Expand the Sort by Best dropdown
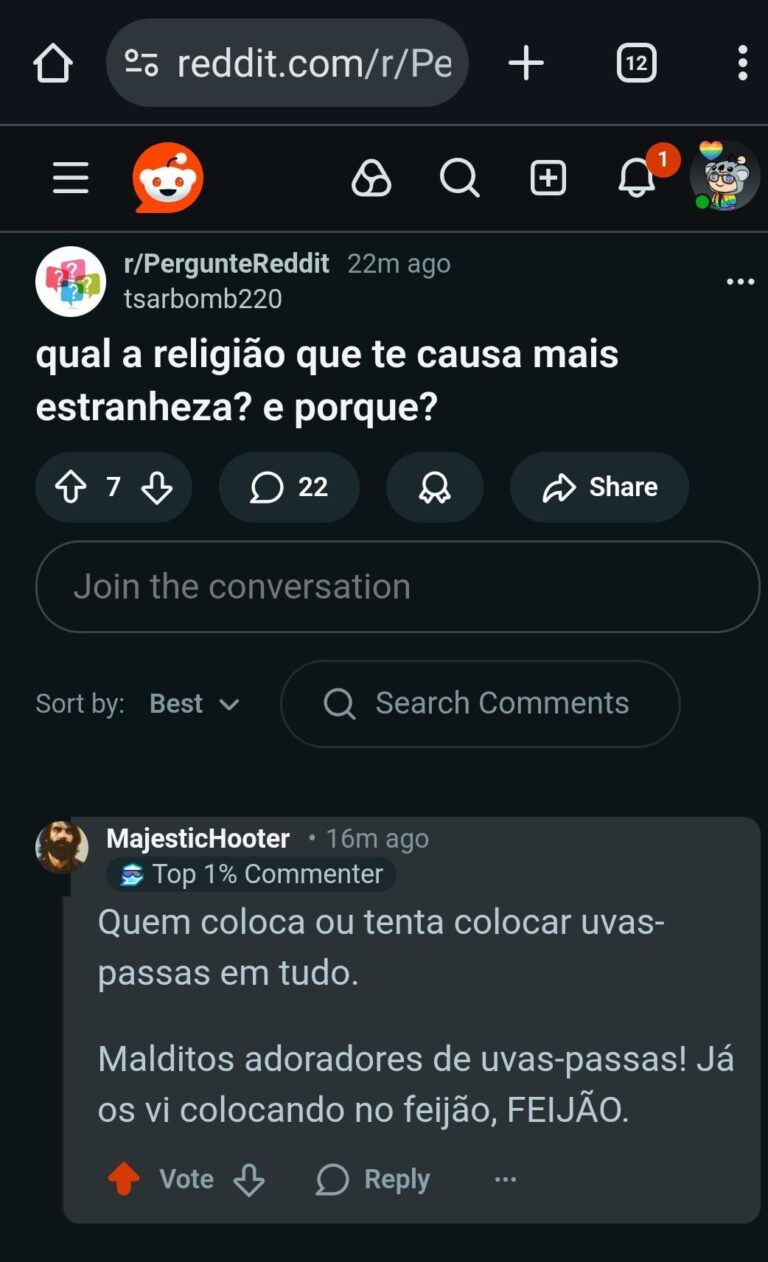The width and height of the screenshot is (768, 1262). click(x=195, y=704)
